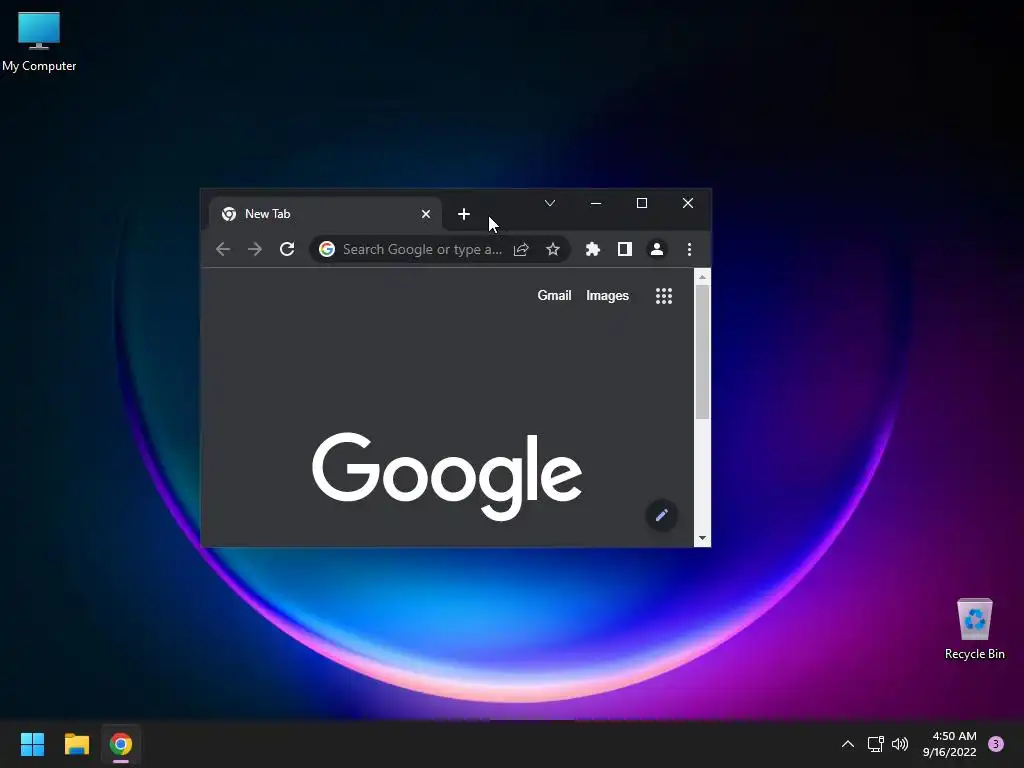Customize this page pencil button
Image resolution: width=1024 pixels, height=768 pixels.
(662, 515)
